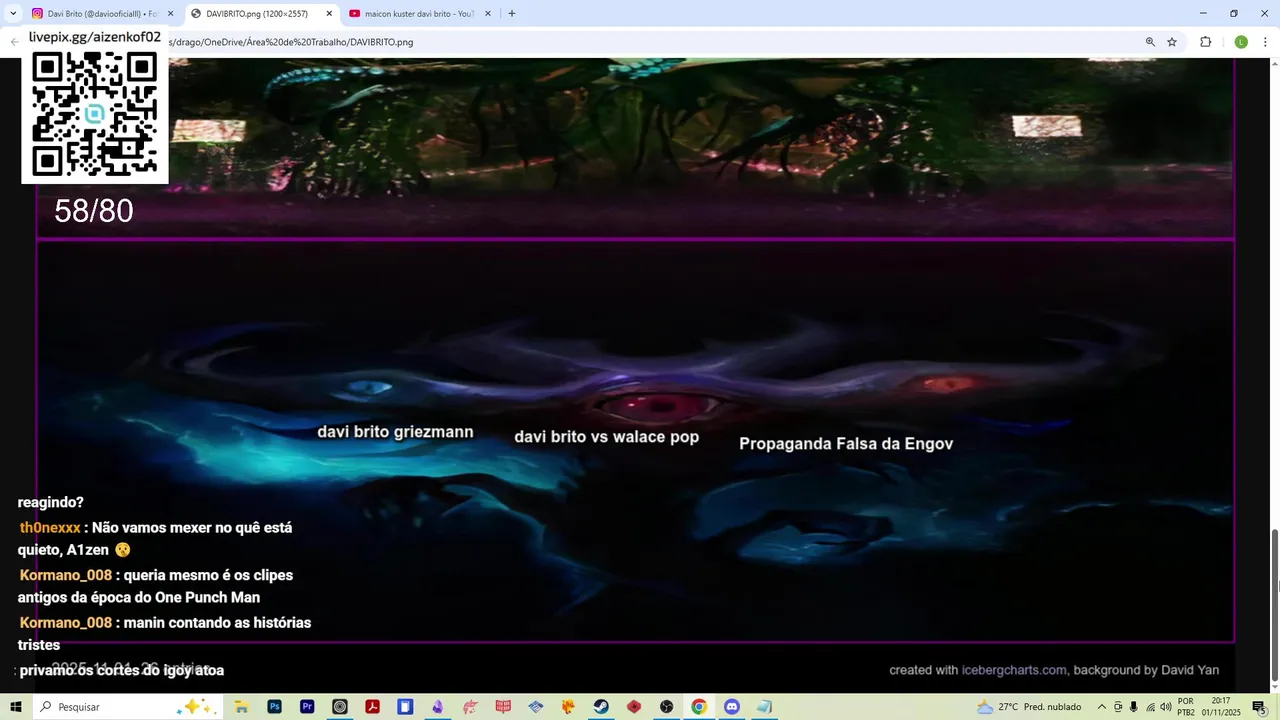The image size is (1280, 720).
Task: Open the Chrome profile avatar
Action: point(1241,42)
